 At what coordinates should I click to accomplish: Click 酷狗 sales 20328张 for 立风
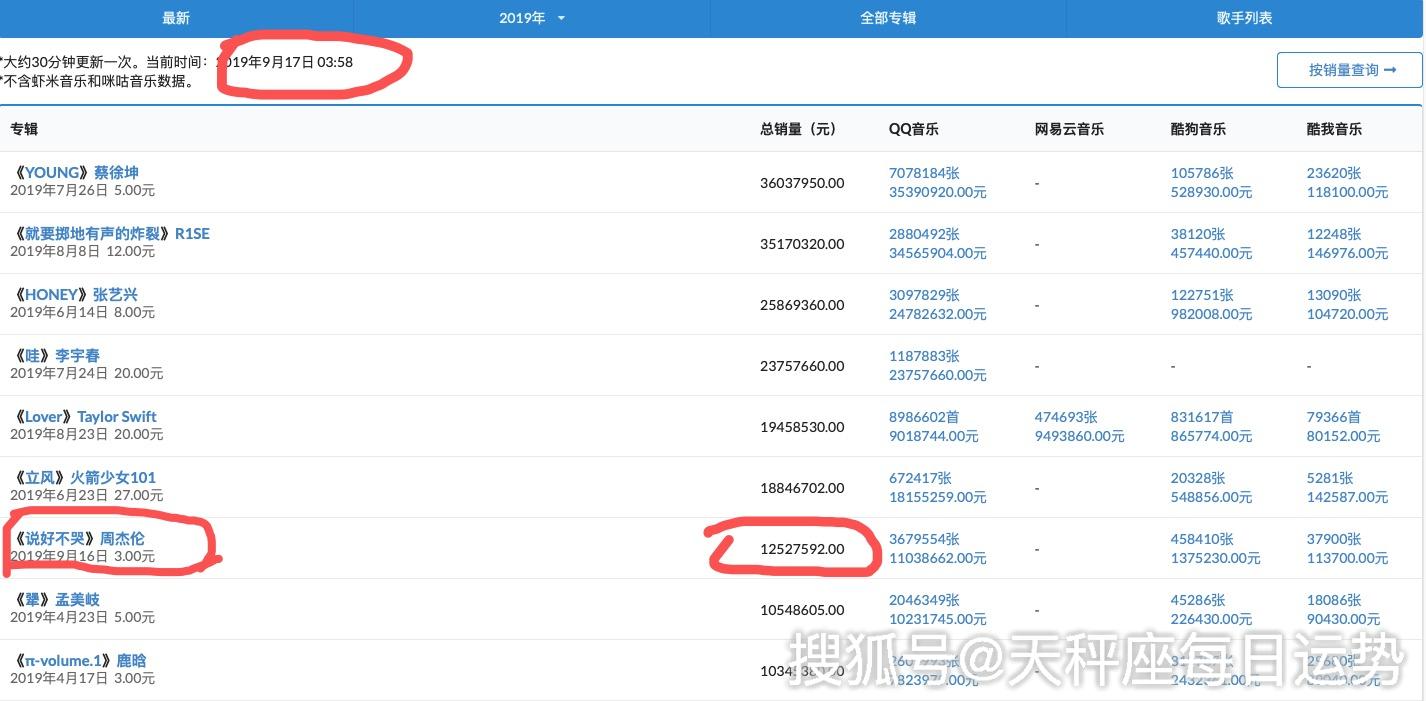pyautogui.click(x=1198, y=478)
